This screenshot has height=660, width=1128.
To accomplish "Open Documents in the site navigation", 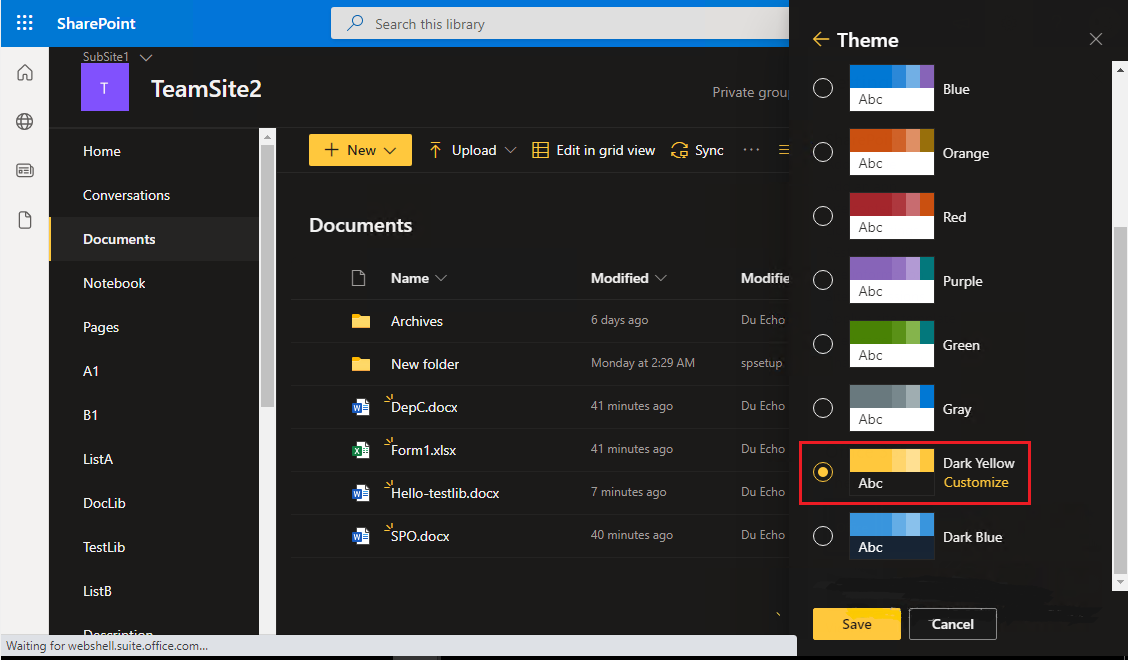I will (x=119, y=239).
